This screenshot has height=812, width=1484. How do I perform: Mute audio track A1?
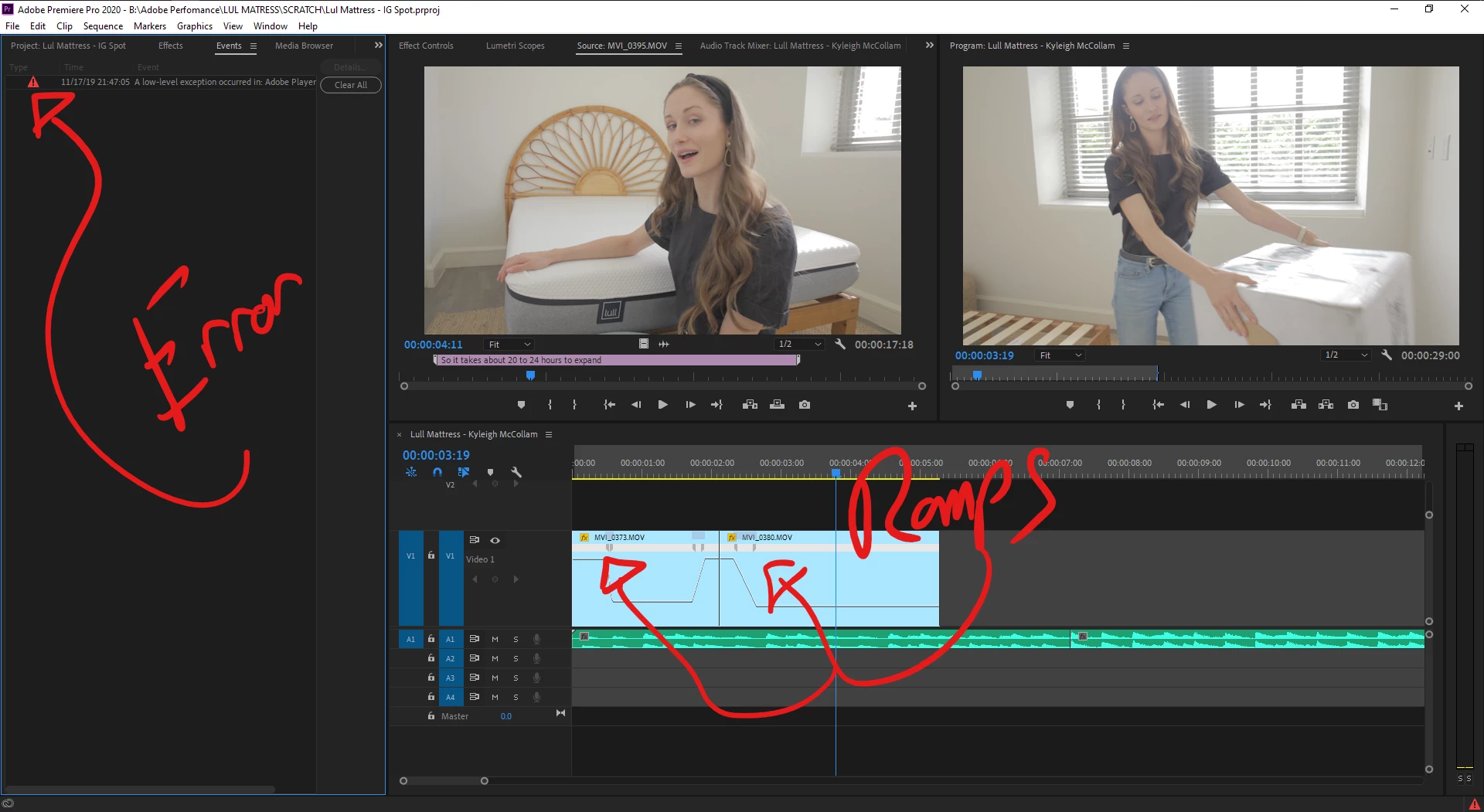[x=495, y=640]
